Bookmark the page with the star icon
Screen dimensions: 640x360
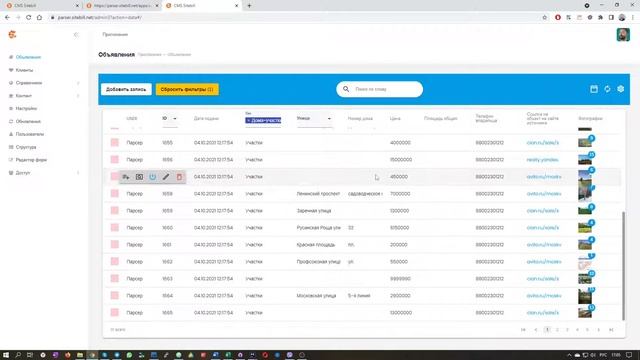tap(544, 18)
